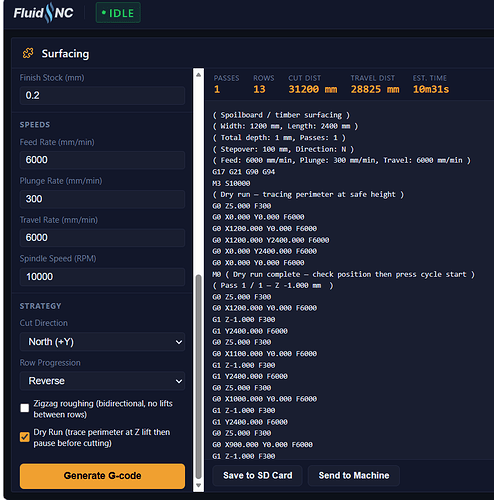Image resolution: width=494 pixels, height=500 pixels.
Task: Click the Generate G-code button
Action: [x=102, y=476]
